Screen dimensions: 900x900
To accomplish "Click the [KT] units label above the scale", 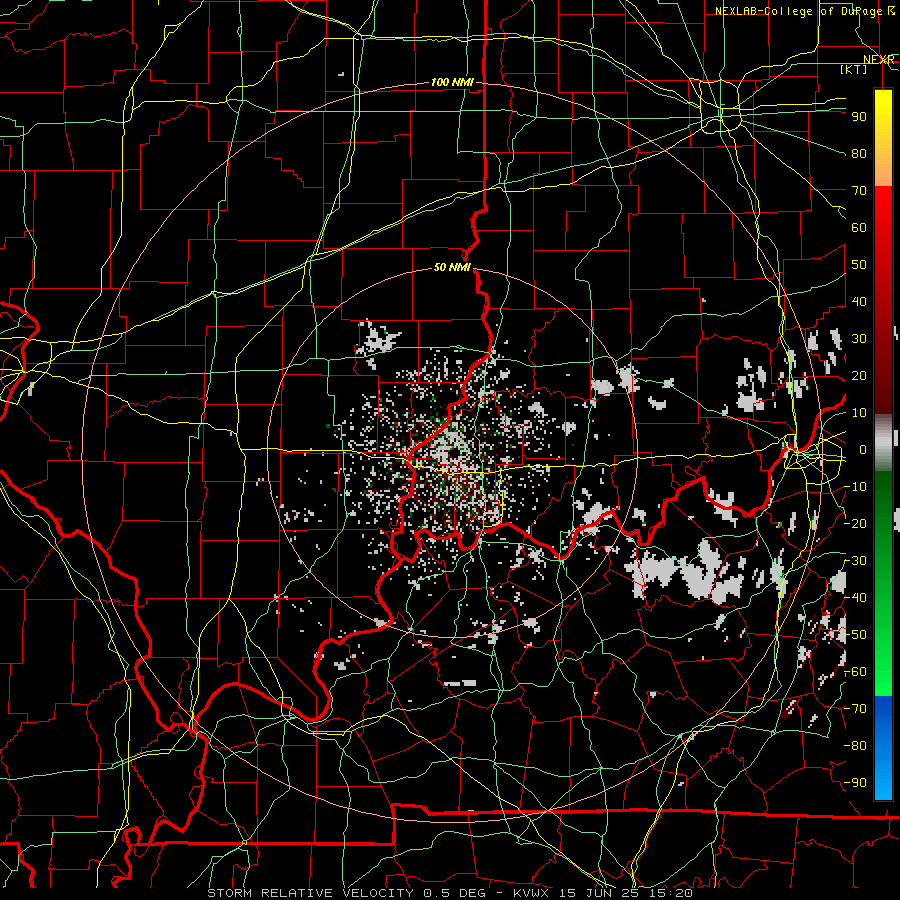I will [x=854, y=69].
